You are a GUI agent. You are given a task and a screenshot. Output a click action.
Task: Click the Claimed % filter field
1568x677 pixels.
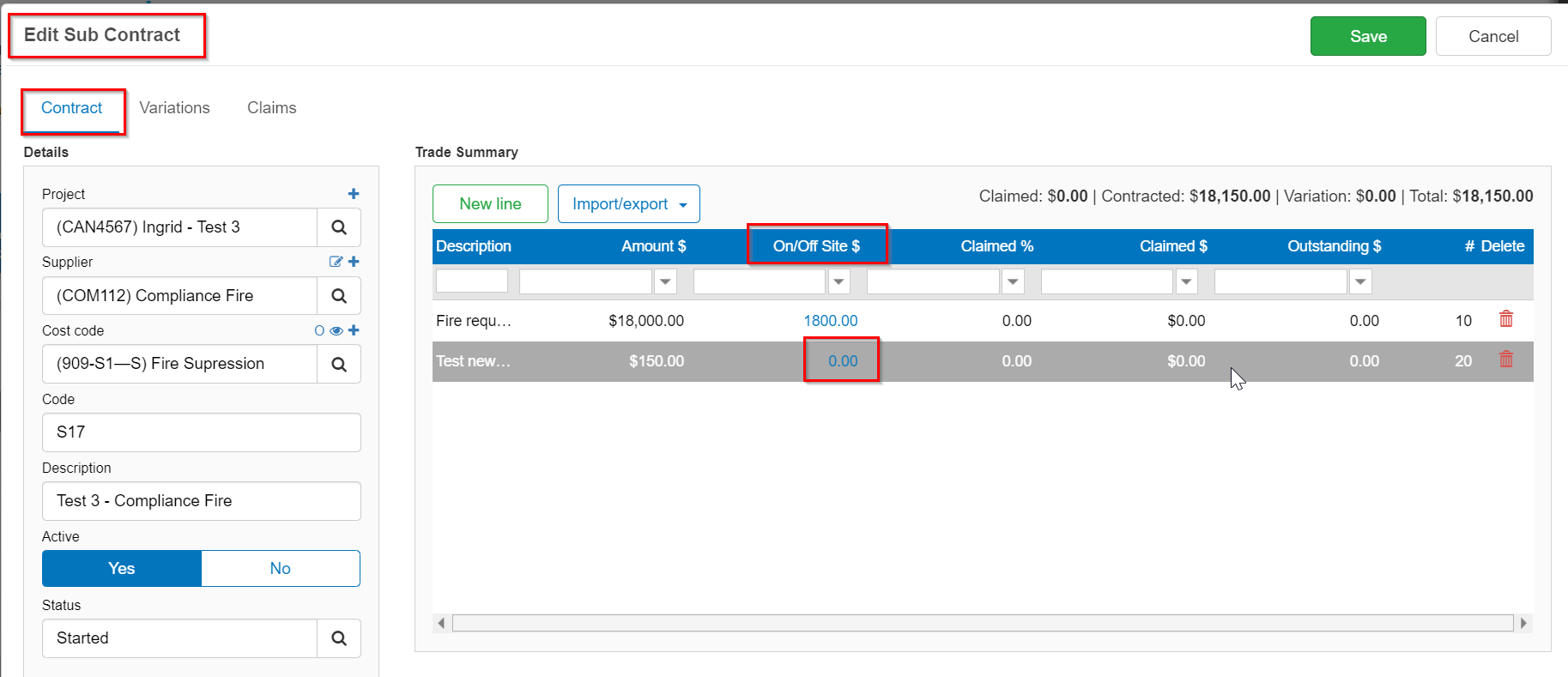933,281
